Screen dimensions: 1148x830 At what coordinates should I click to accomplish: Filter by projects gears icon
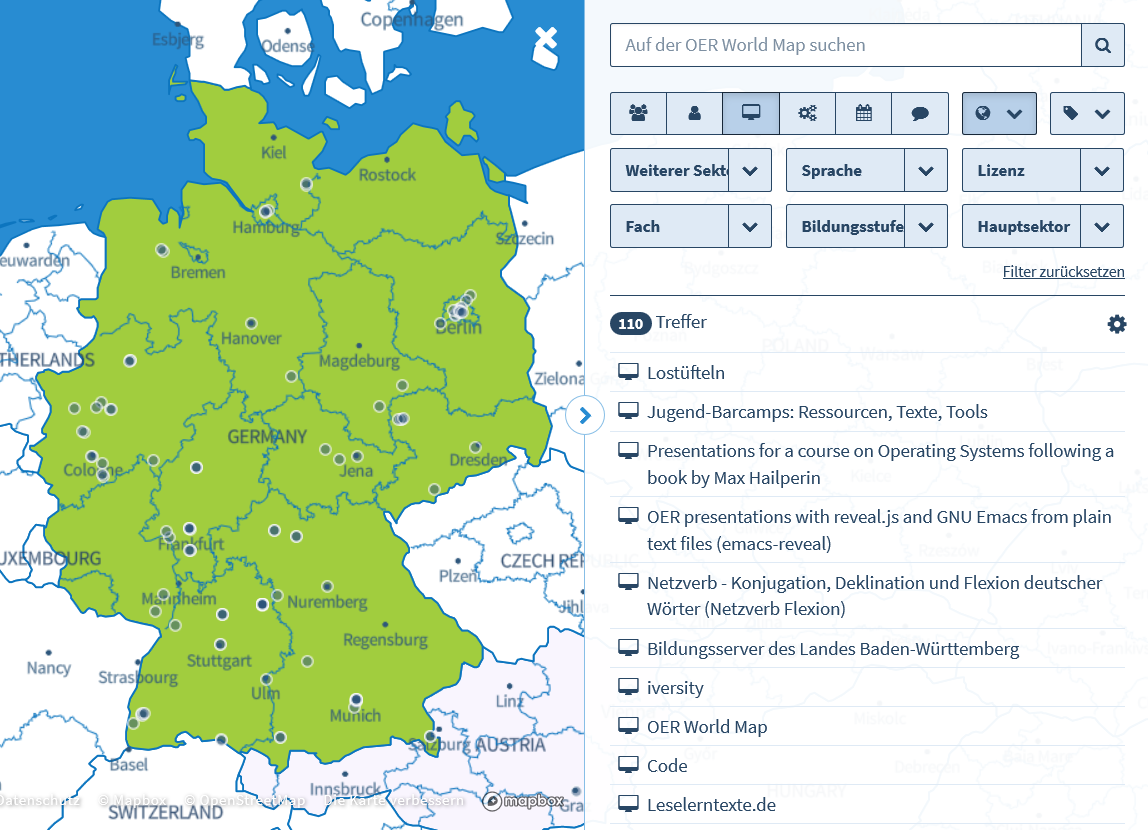(808, 113)
